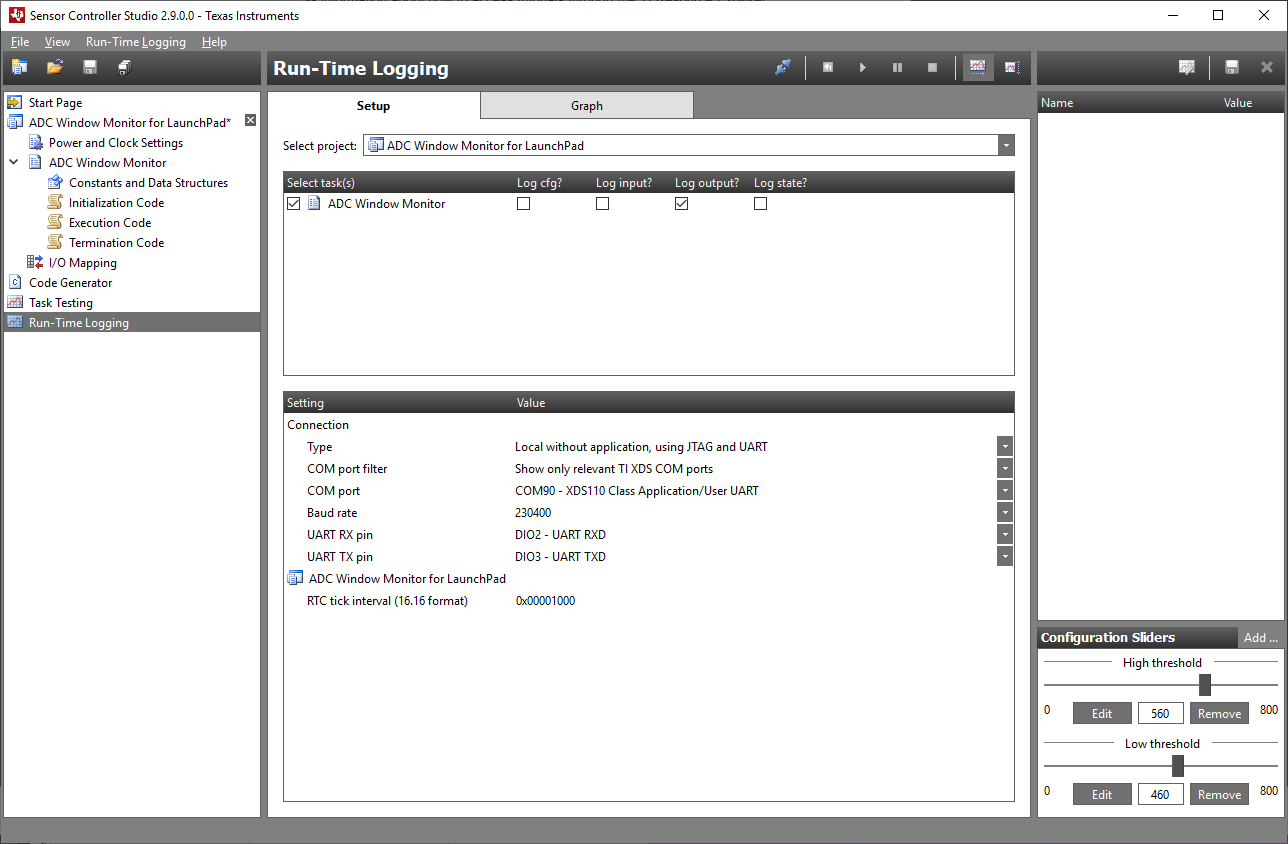The width and height of the screenshot is (1288, 844).
Task: Stop logging with the stop button
Action: click(x=933, y=67)
